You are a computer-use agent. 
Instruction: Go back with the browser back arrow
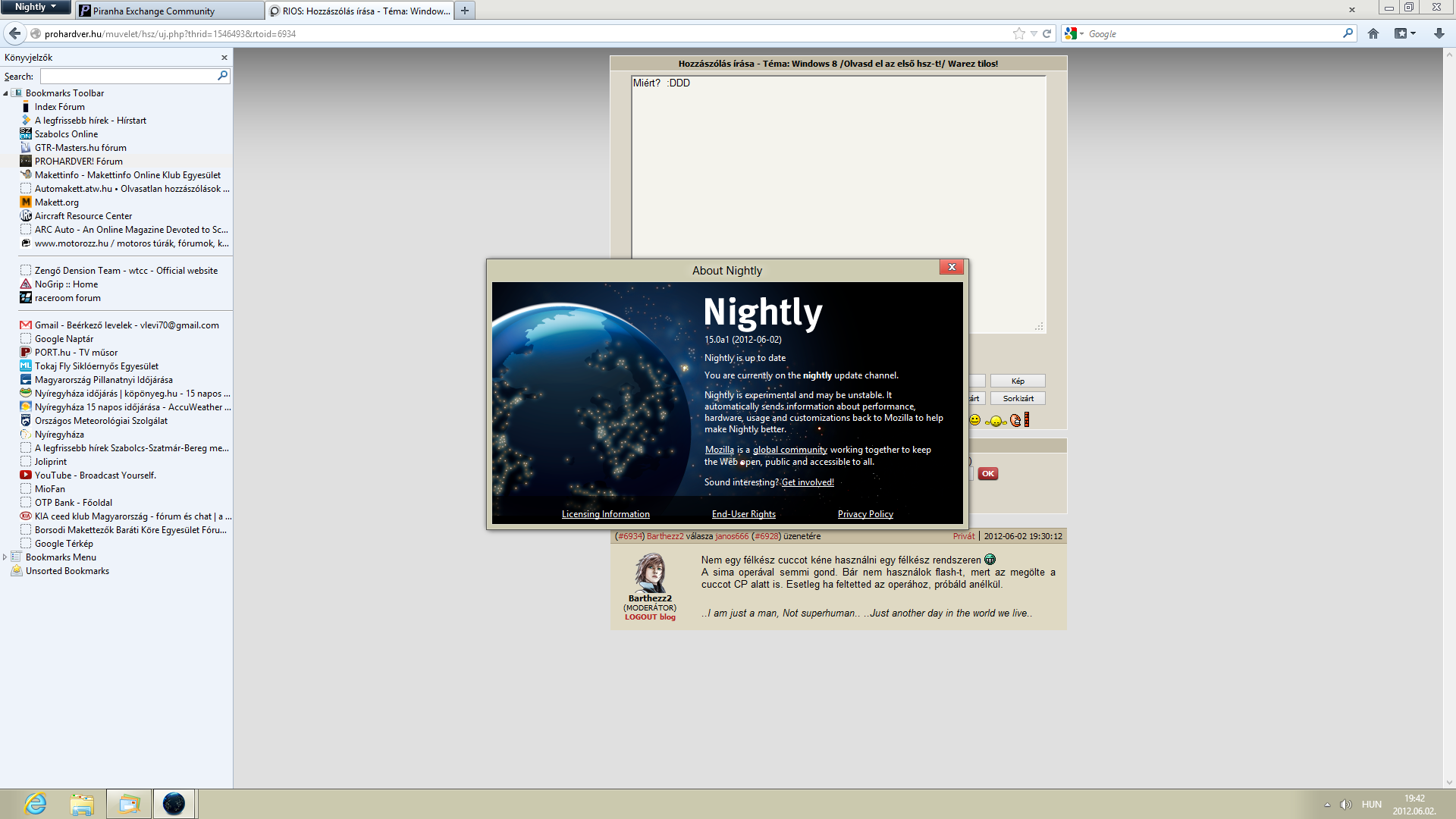click(x=14, y=33)
